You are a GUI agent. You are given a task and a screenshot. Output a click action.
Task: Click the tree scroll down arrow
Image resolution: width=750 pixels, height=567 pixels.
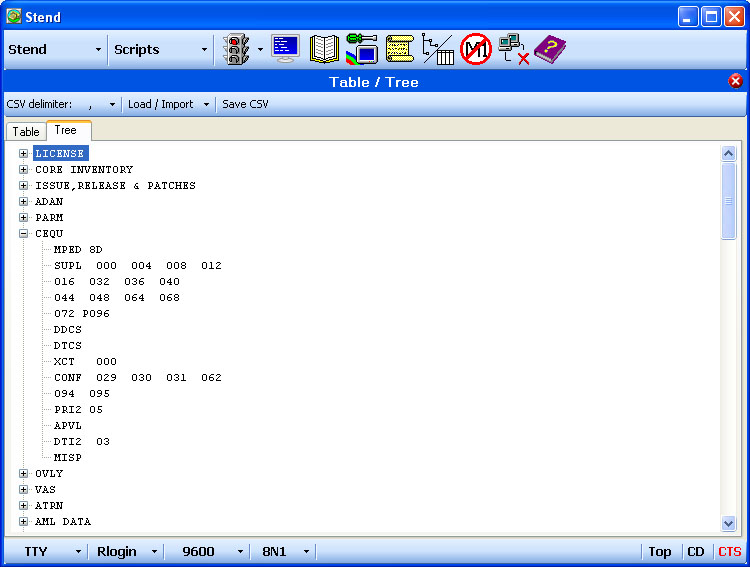click(x=728, y=523)
